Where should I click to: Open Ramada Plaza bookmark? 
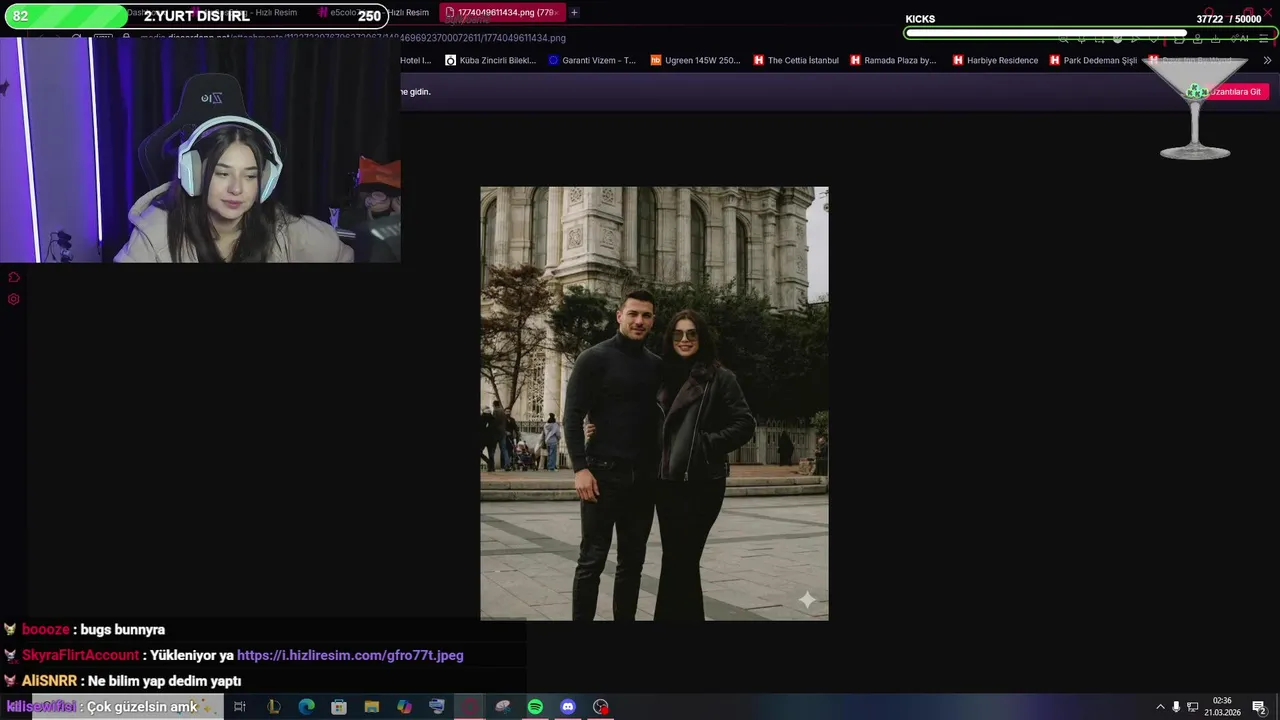[893, 60]
